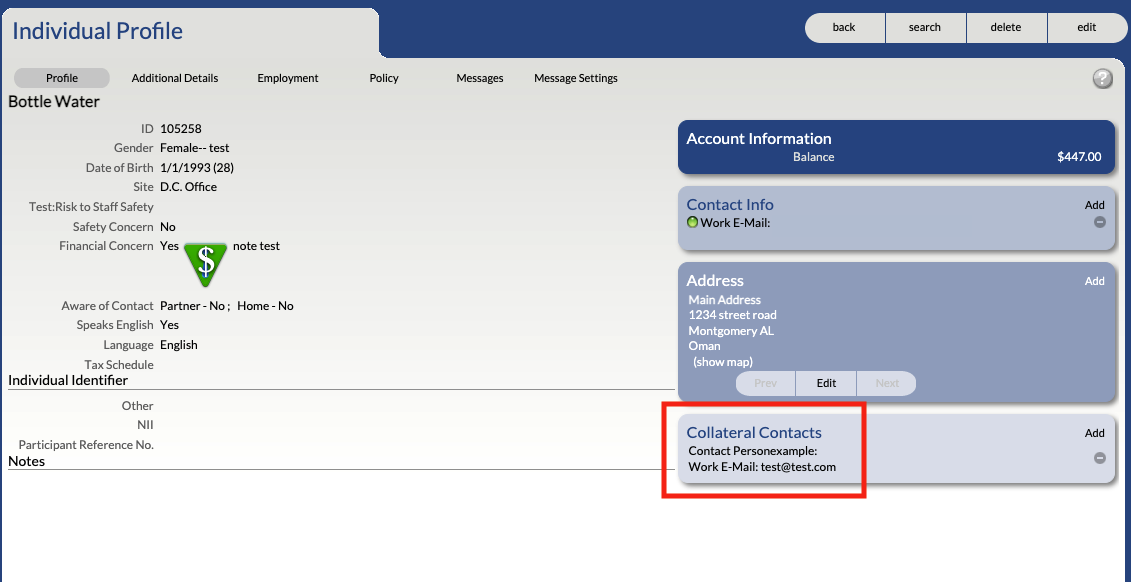1131x582 pixels.
Task: Click the Montgomery AL address line
Action: [731, 331]
